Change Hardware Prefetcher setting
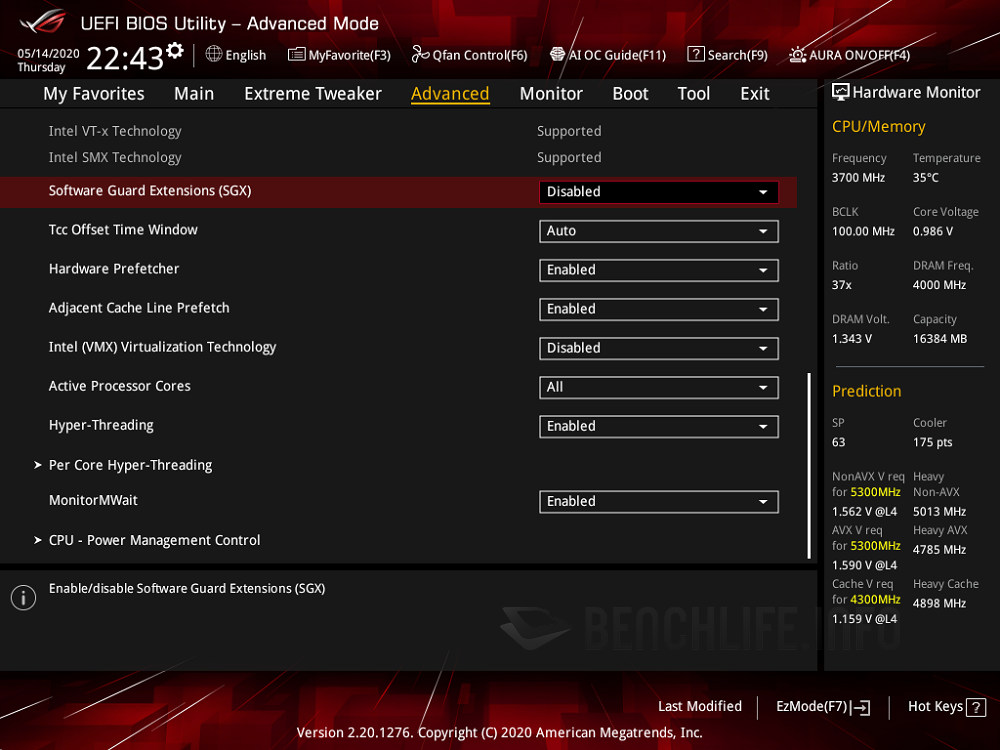This screenshot has height=750, width=1000. tap(658, 270)
